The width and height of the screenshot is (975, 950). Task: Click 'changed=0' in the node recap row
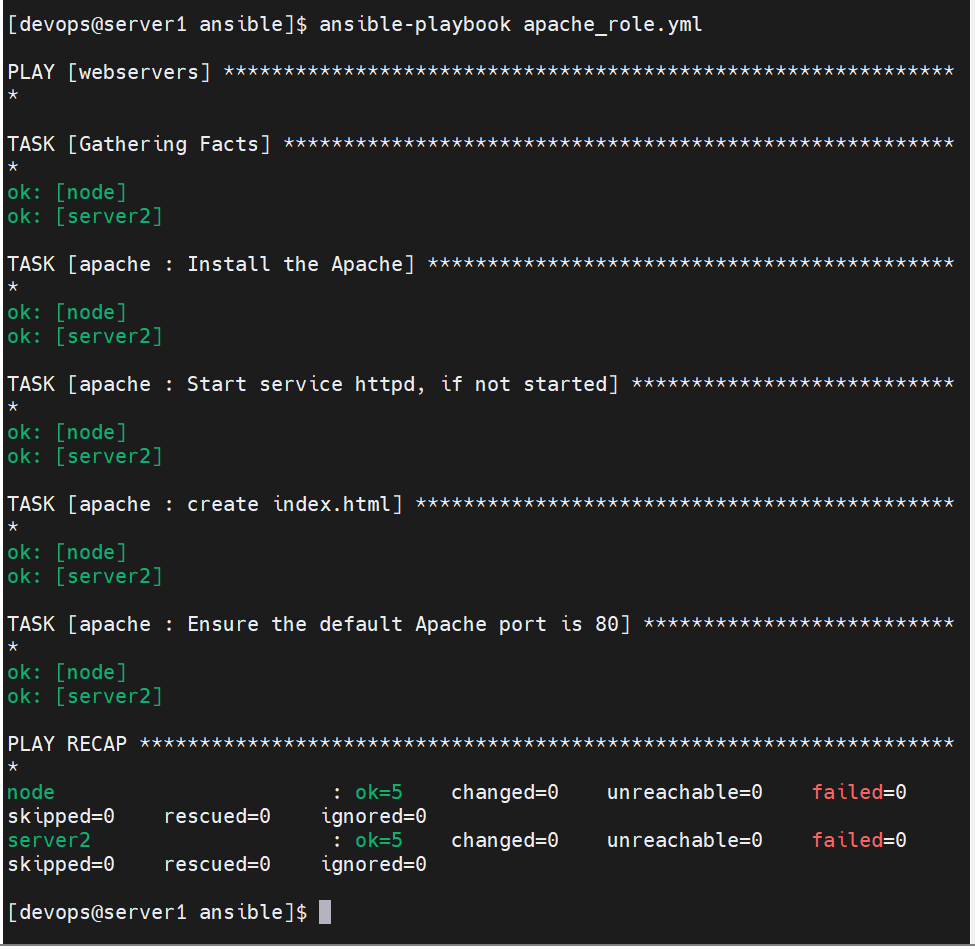(504, 792)
